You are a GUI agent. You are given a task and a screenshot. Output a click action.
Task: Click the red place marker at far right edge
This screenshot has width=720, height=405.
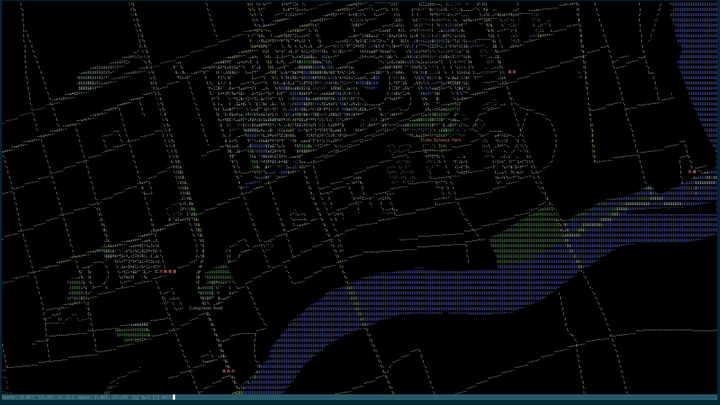point(692,173)
